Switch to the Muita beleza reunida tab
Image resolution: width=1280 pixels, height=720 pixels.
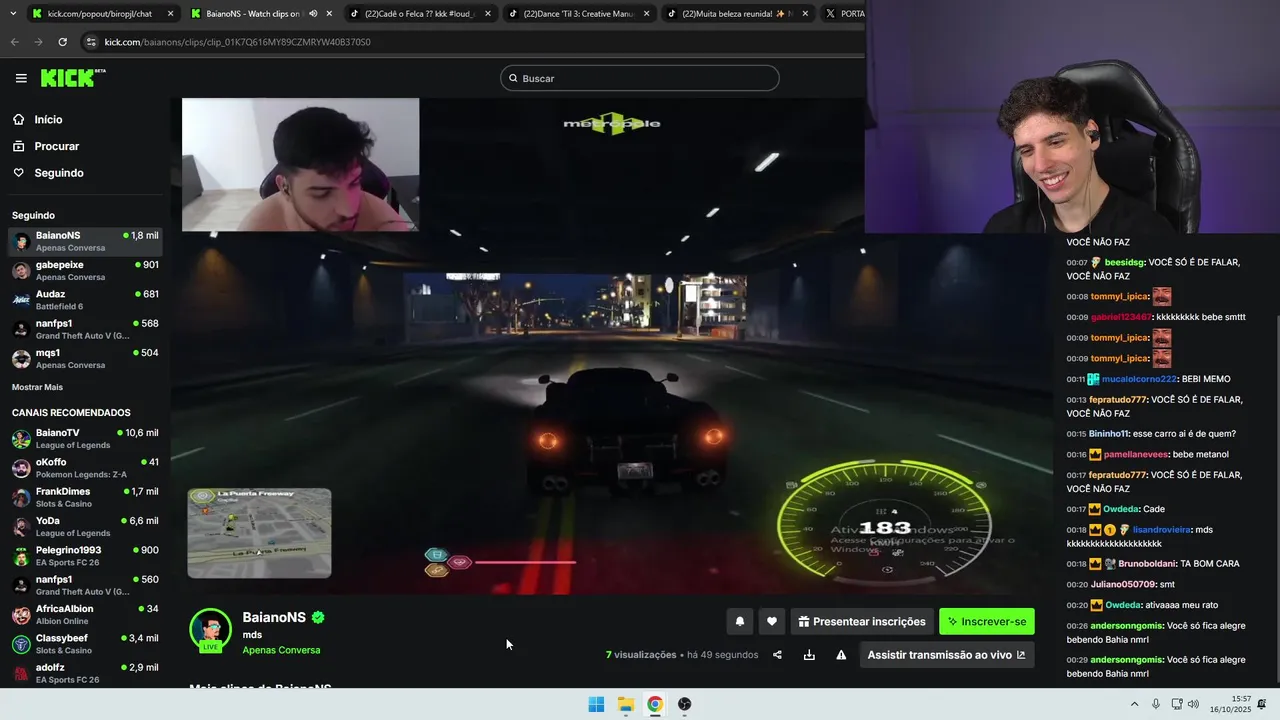click(x=737, y=14)
